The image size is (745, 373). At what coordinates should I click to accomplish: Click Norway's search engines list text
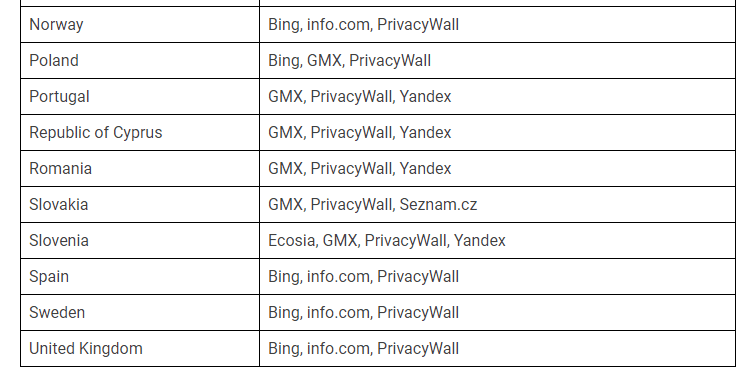(x=363, y=25)
